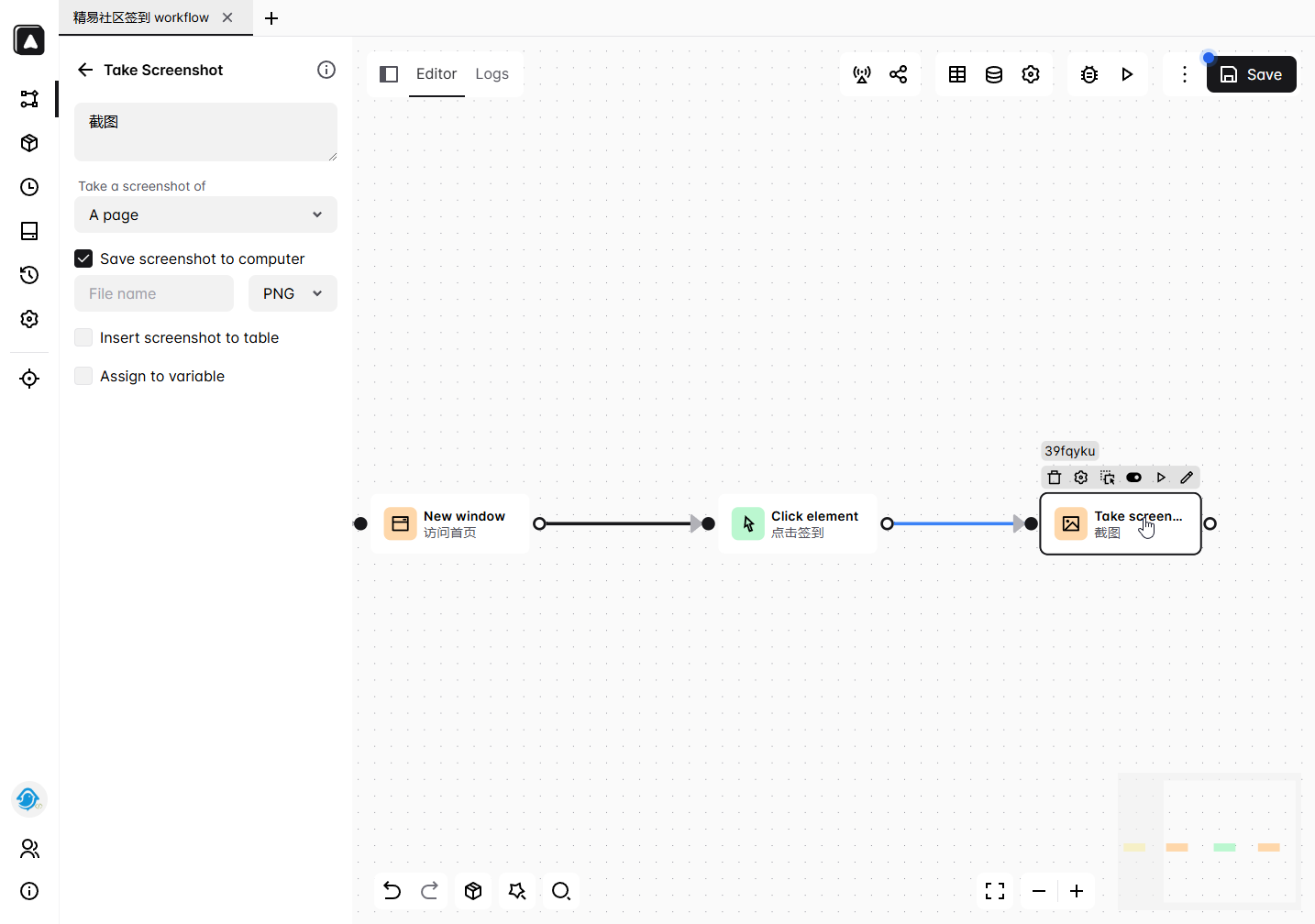This screenshot has width=1315, height=924.
Task: Select the Editor tab
Action: click(x=436, y=74)
